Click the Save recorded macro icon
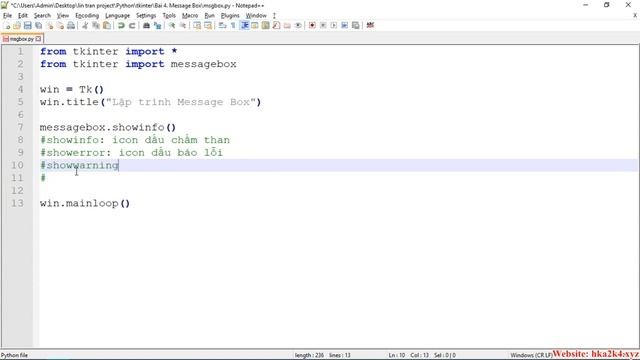This screenshot has height=360, width=640. [x=356, y=25]
